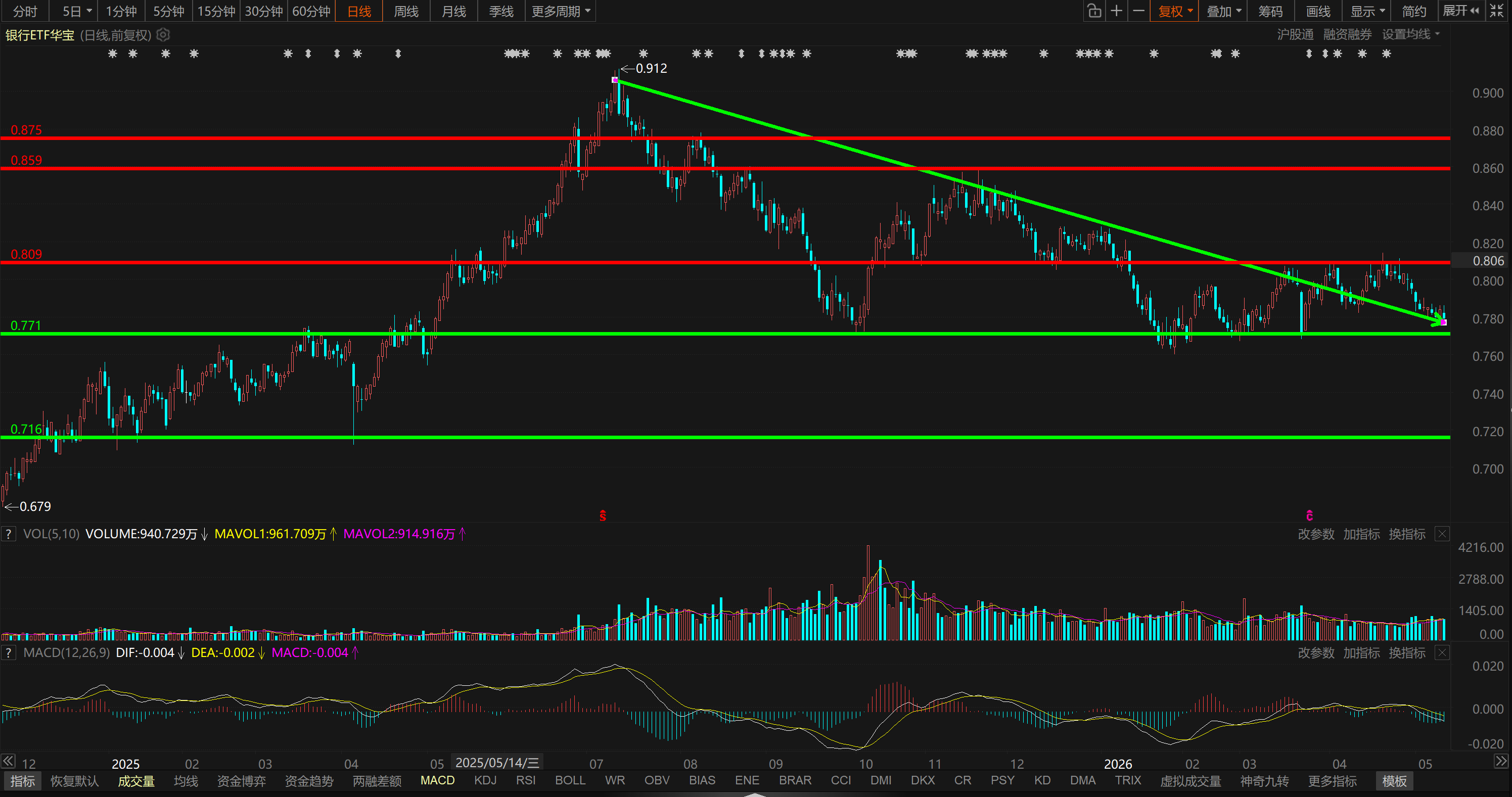1512x797 pixels.
Task: Click the timeline scroll-right double arrow
Action: point(1501,761)
